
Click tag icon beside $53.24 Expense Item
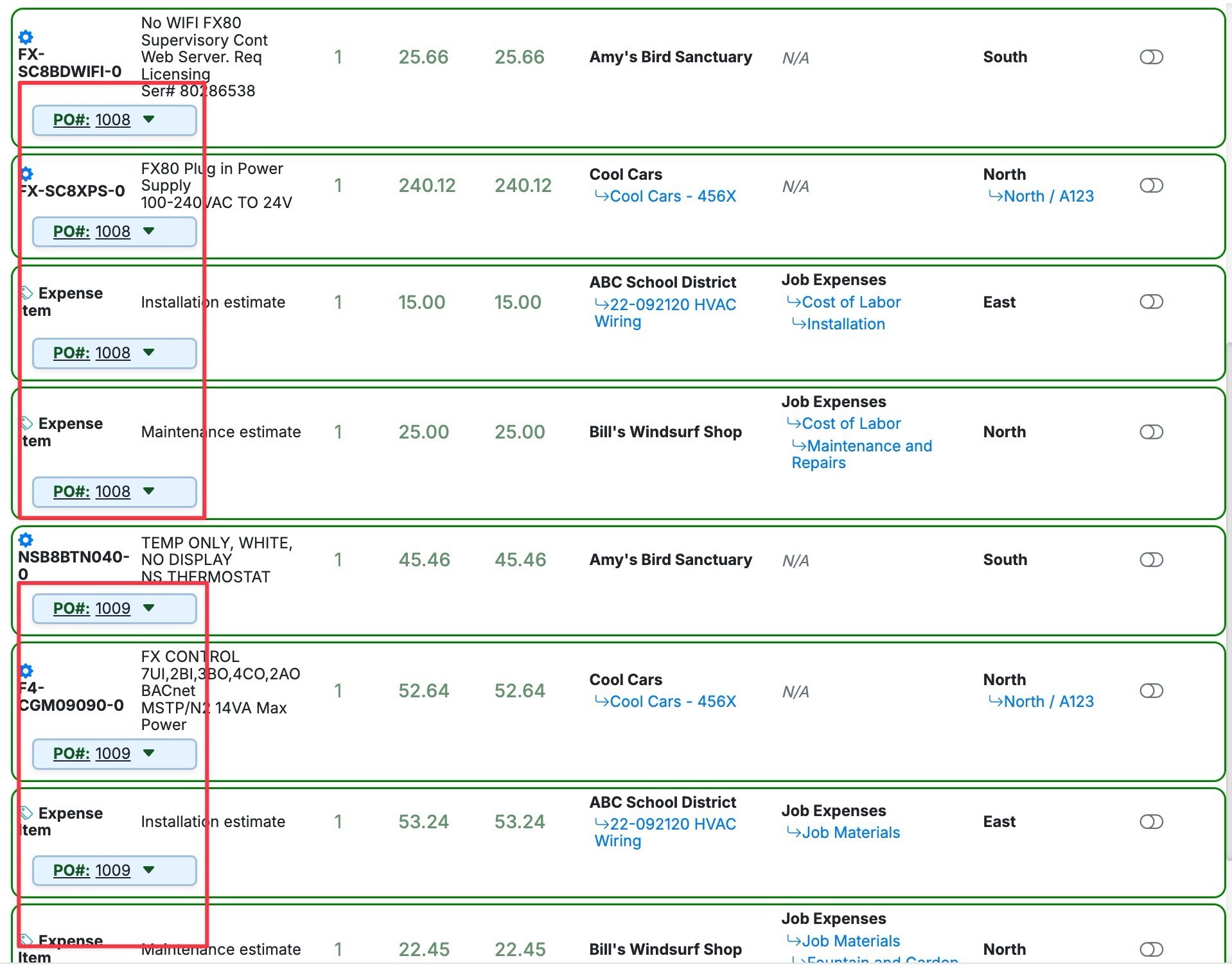[27, 812]
